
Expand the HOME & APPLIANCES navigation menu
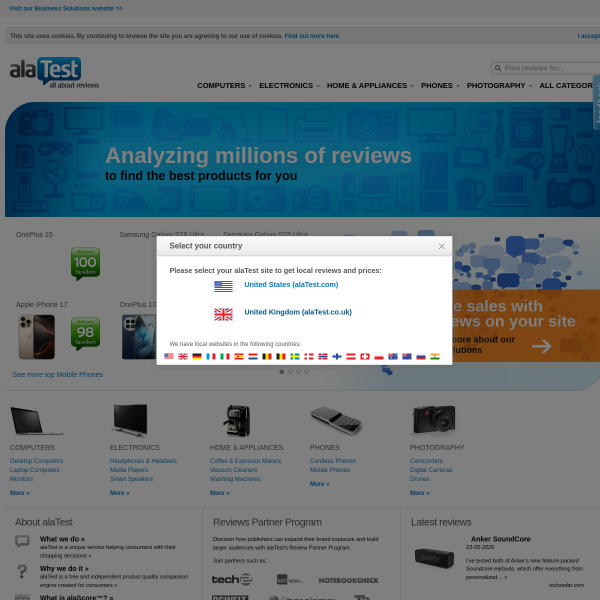(x=370, y=86)
